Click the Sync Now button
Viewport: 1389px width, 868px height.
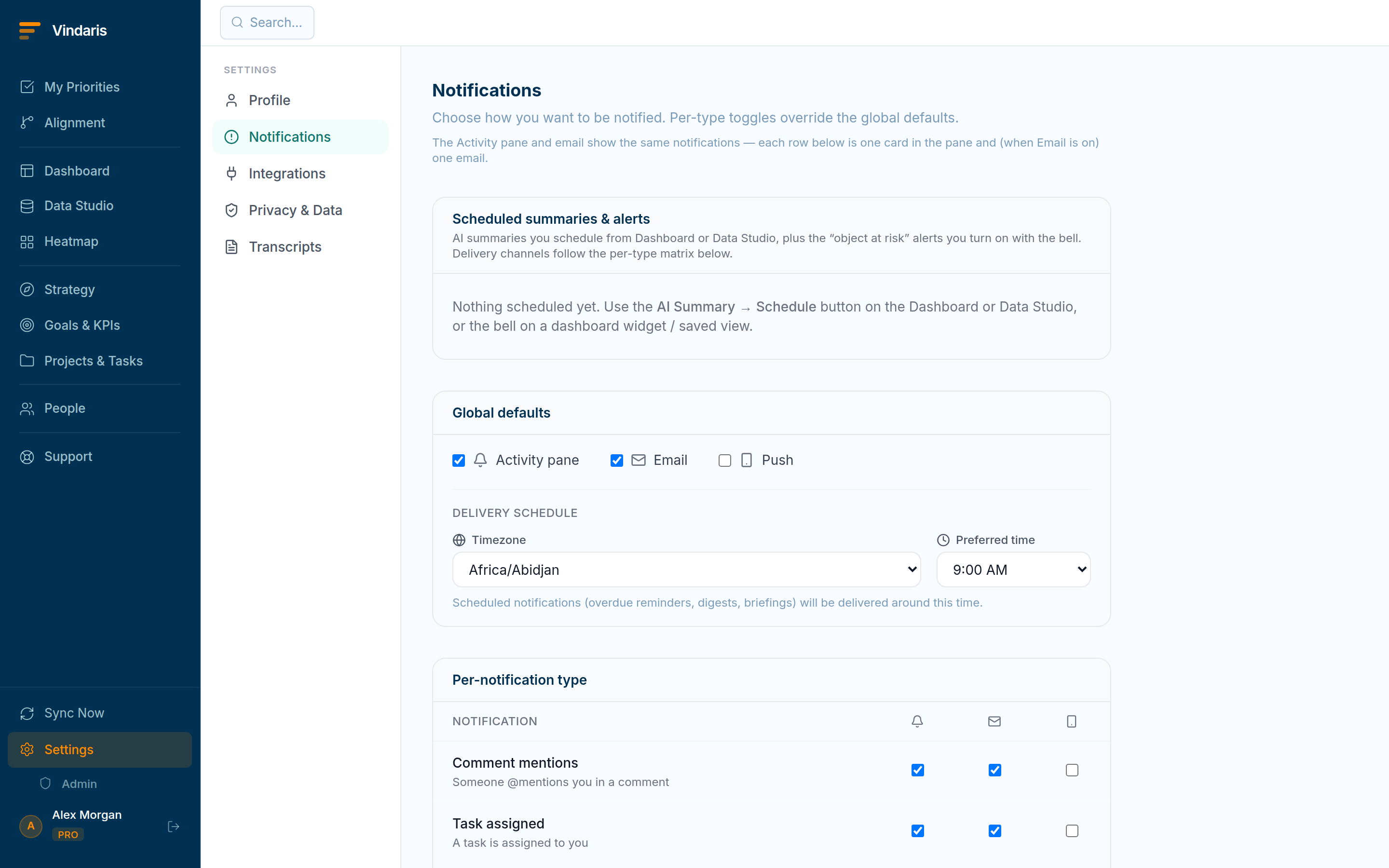click(100, 713)
